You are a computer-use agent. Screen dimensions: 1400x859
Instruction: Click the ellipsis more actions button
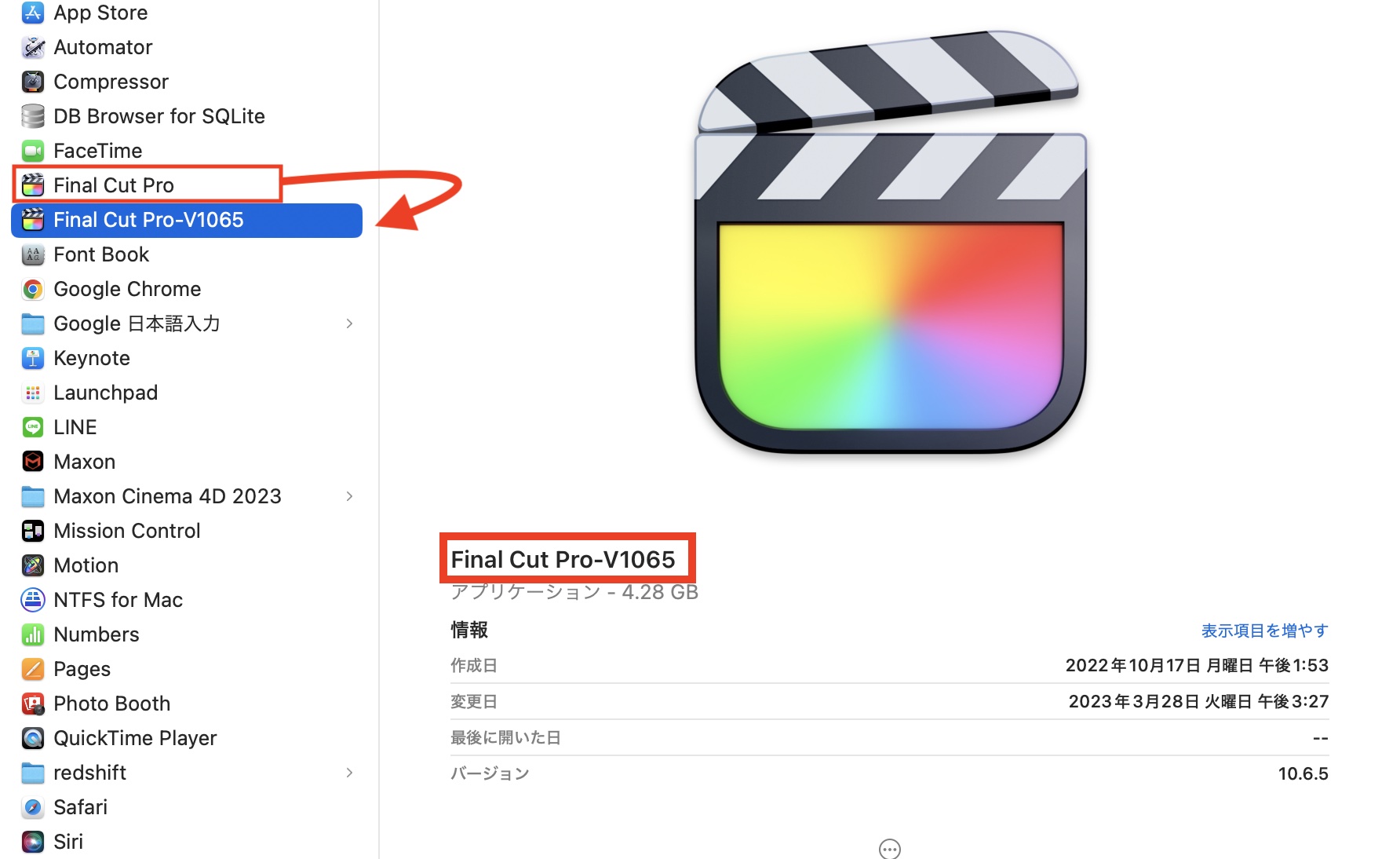click(x=890, y=849)
